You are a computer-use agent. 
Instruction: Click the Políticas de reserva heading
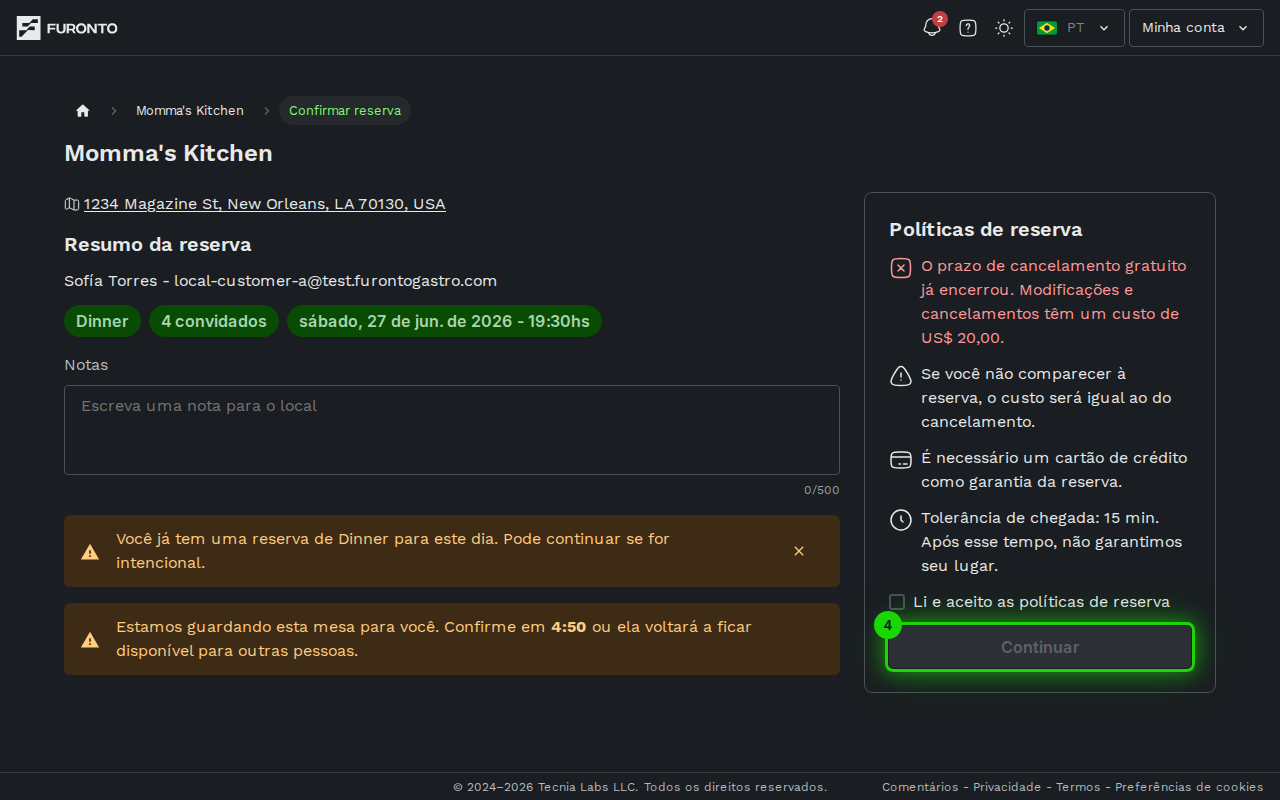click(x=986, y=230)
